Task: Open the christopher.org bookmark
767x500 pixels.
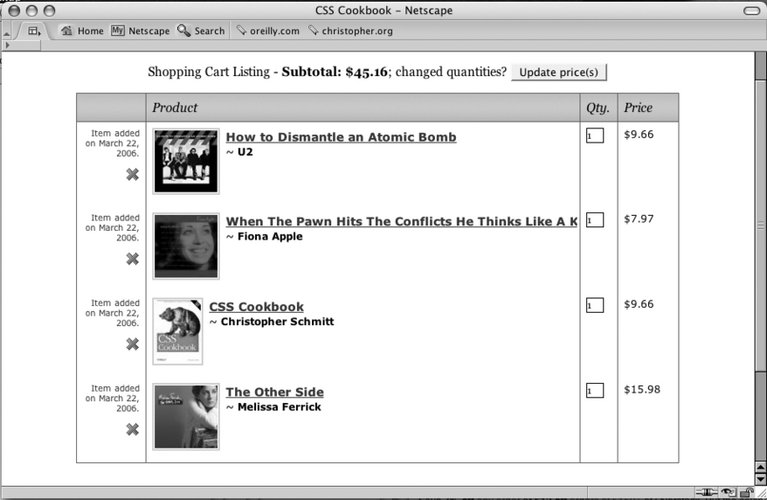Action: point(350,31)
